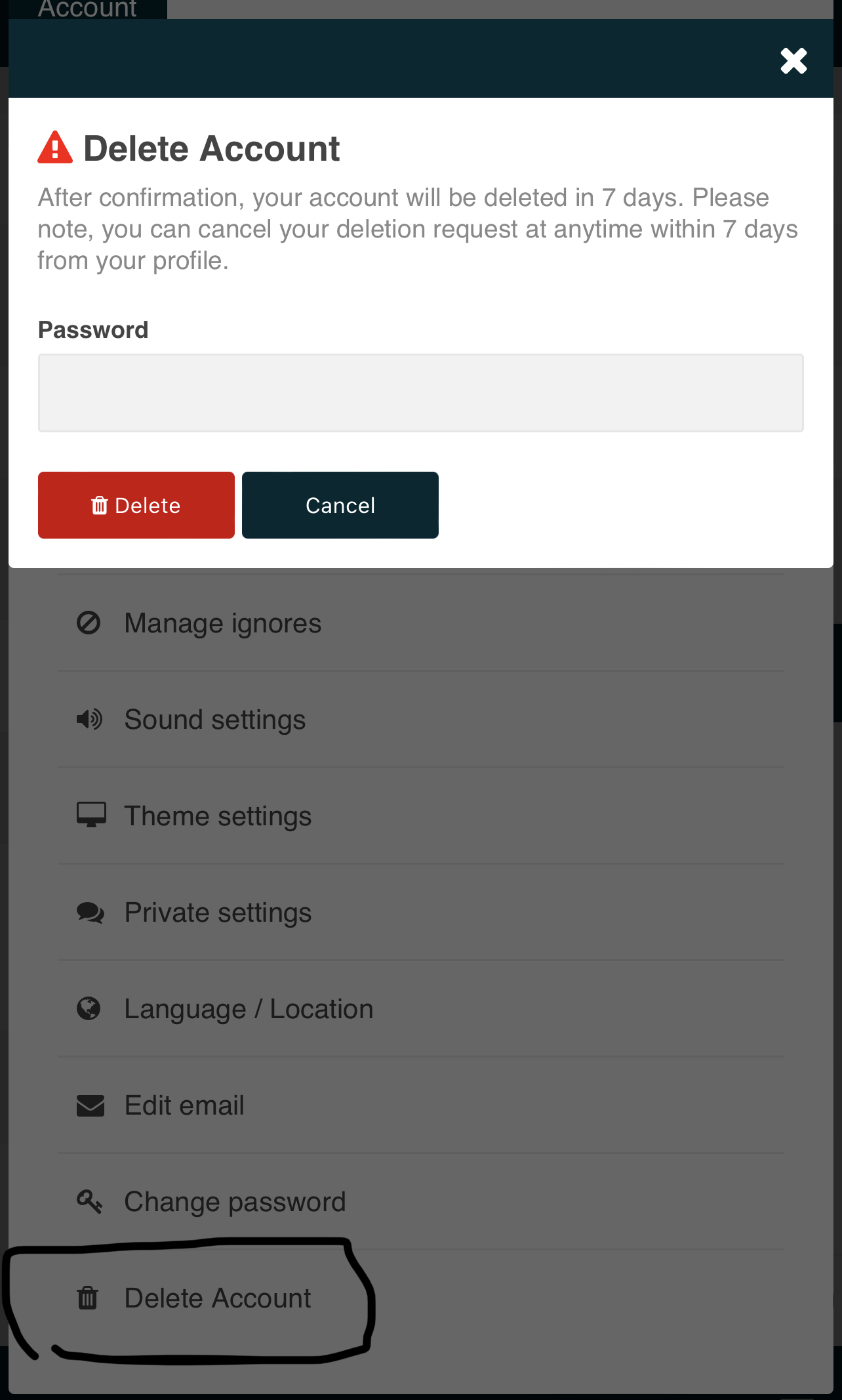842x1400 pixels.
Task: Click the Change password key icon
Action: pos(89,1201)
